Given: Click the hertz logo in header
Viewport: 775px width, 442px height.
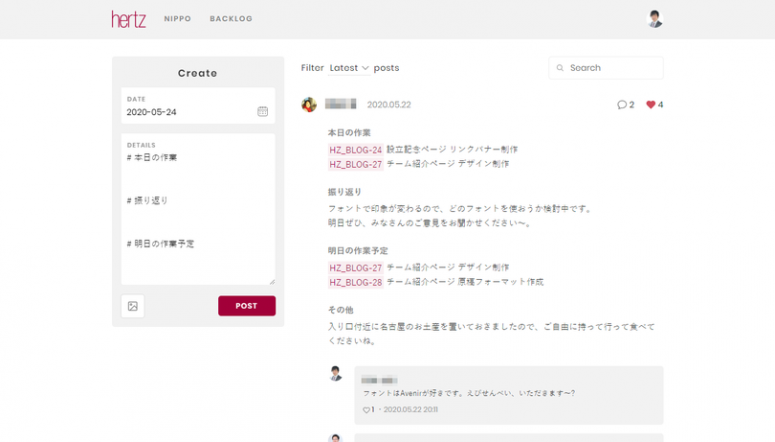Looking at the screenshot, I should [x=129, y=19].
